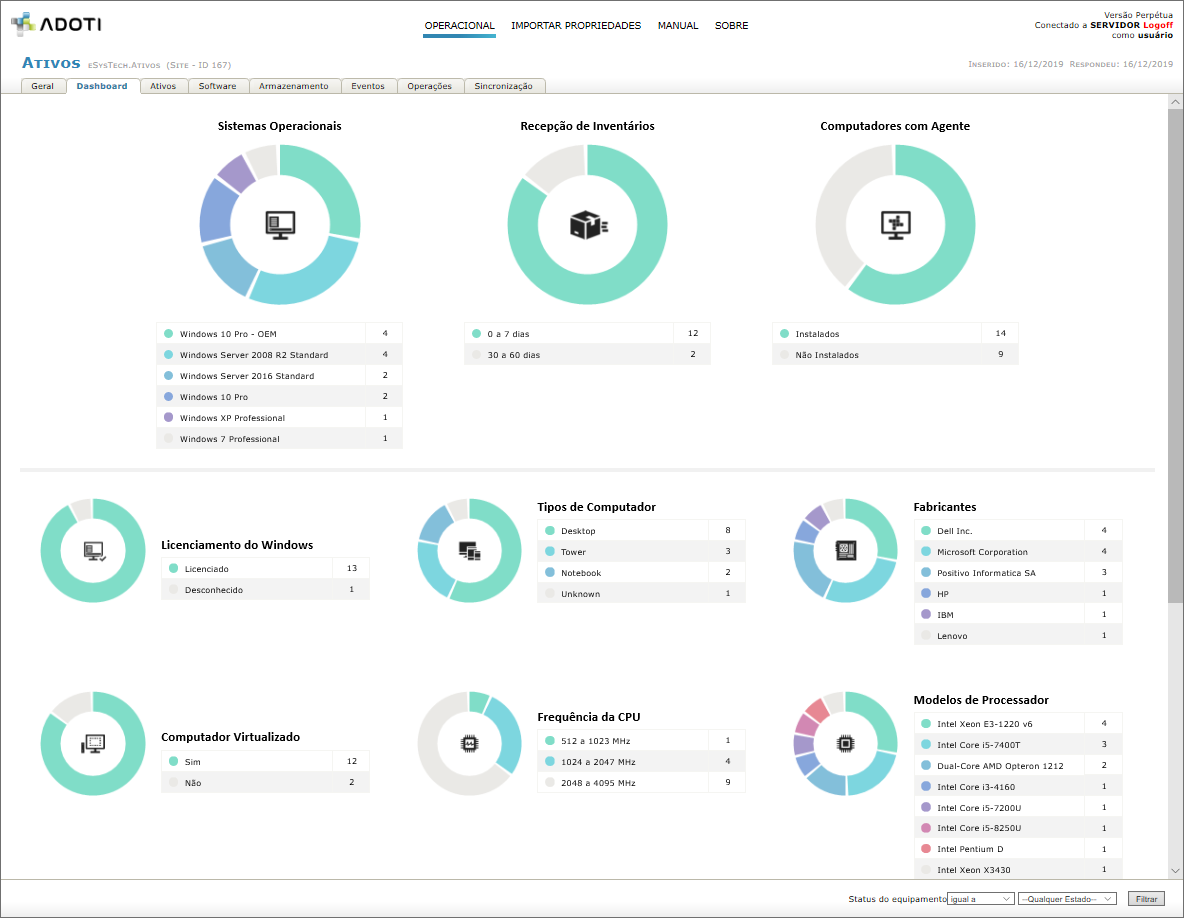The height and width of the screenshot is (918, 1184).
Task: Click the monitor icon in Sistemas Operacionais chart
Action: point(280,224)
